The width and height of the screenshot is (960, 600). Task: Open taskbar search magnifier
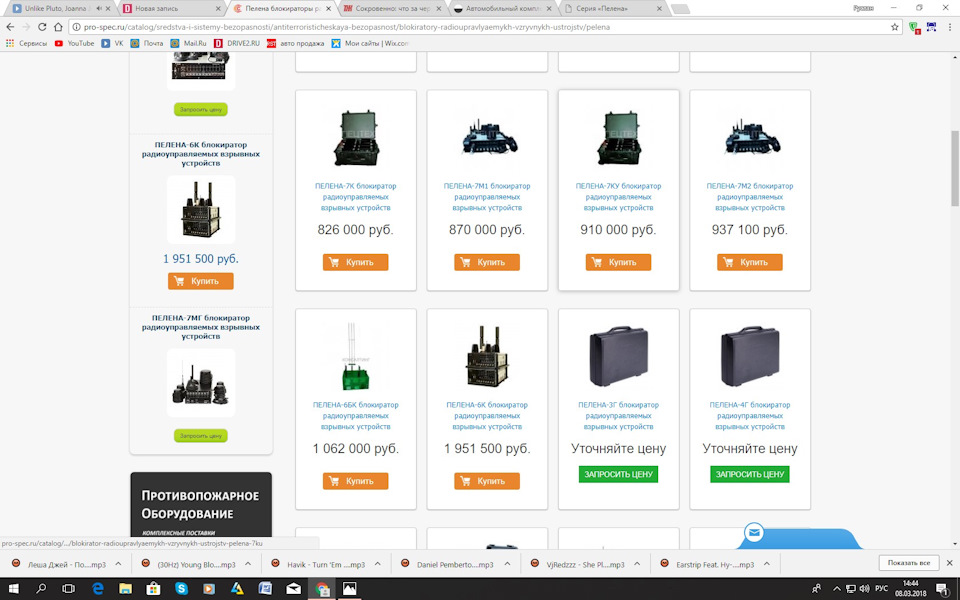point(41,589)
